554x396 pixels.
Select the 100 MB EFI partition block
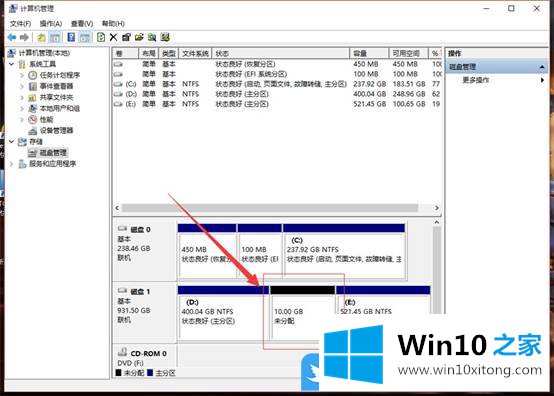(260, 251)
